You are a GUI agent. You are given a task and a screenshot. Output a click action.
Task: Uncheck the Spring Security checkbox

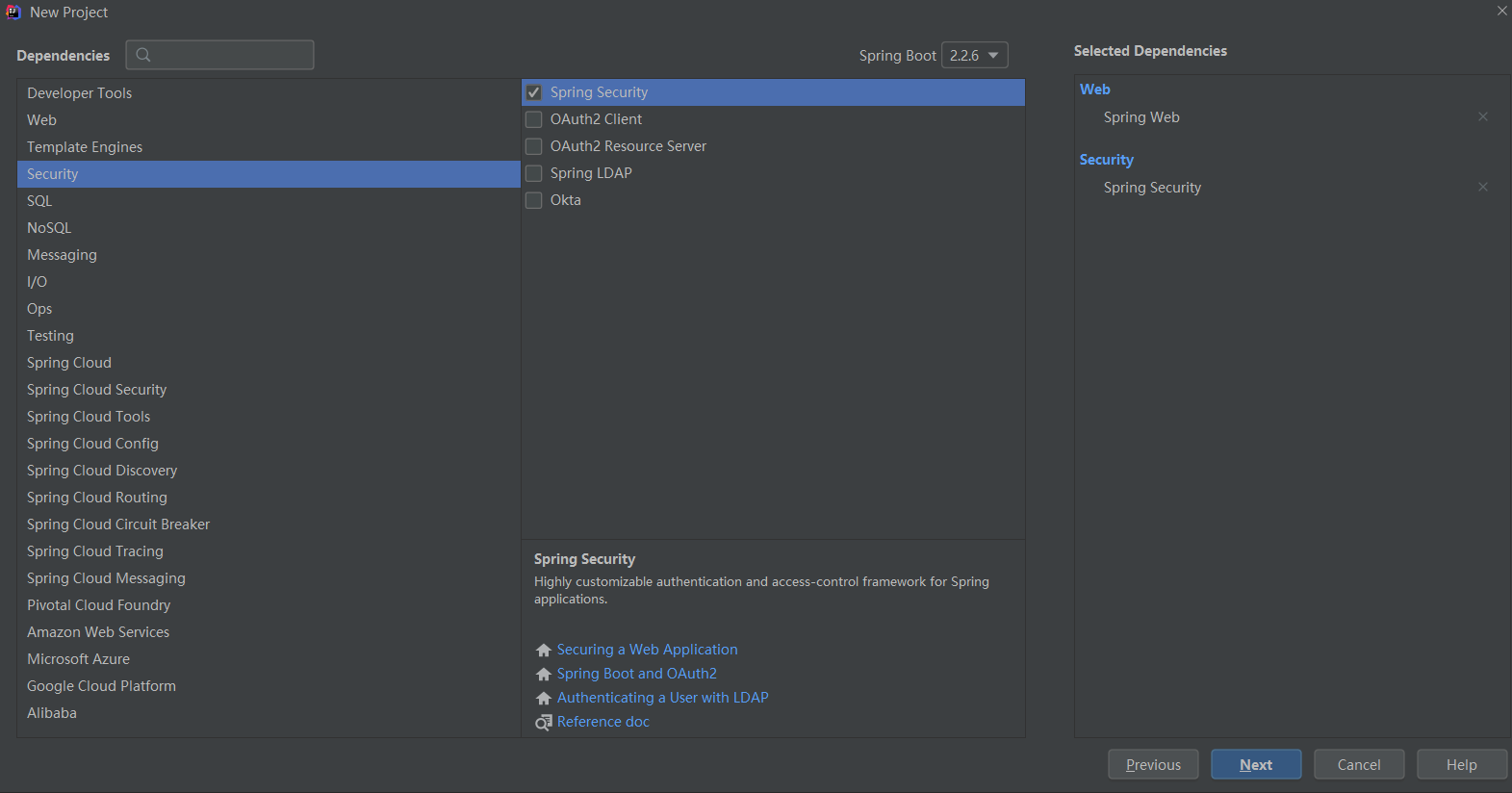pos(533,92)
